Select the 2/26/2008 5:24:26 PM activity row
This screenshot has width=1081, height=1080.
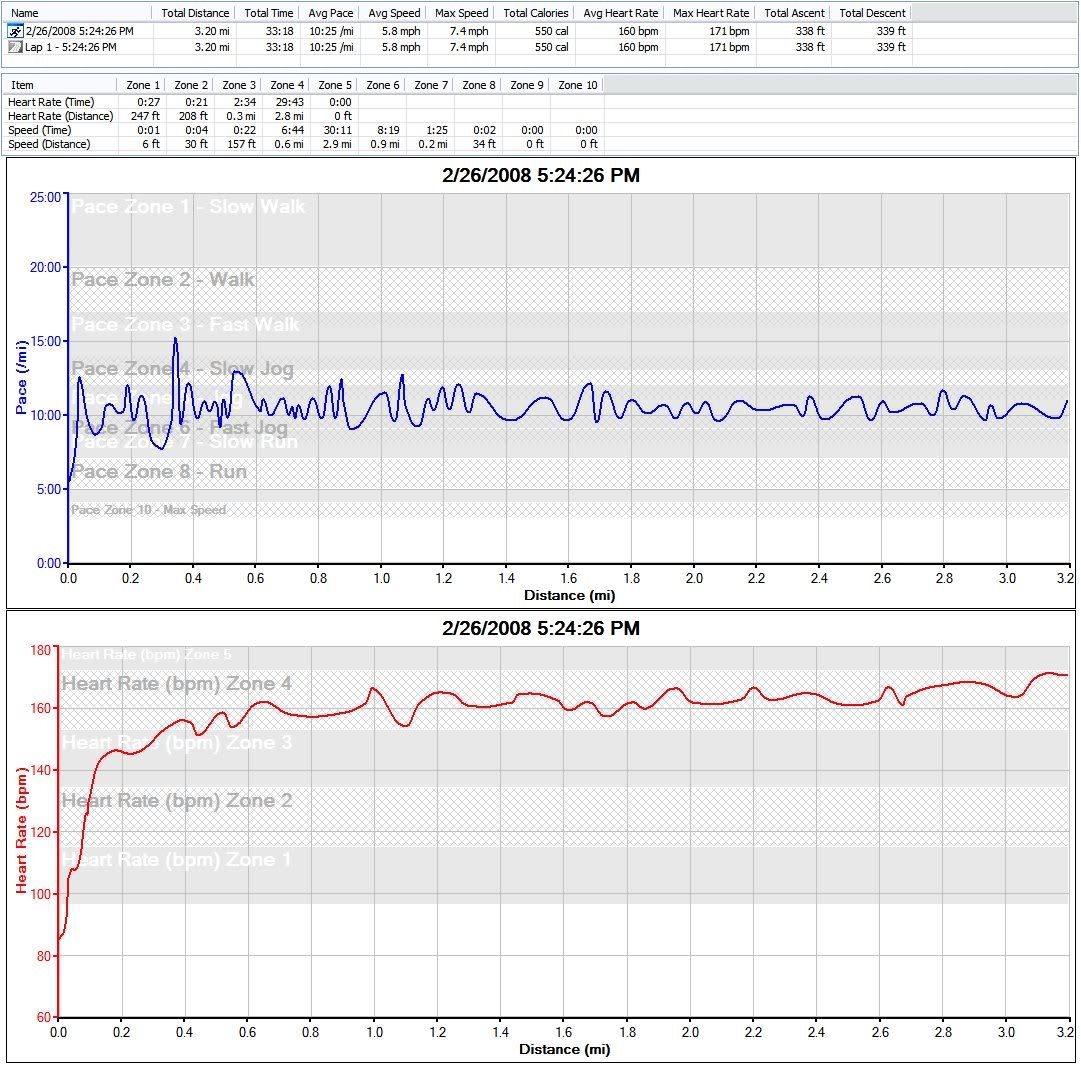coord(79,31)
